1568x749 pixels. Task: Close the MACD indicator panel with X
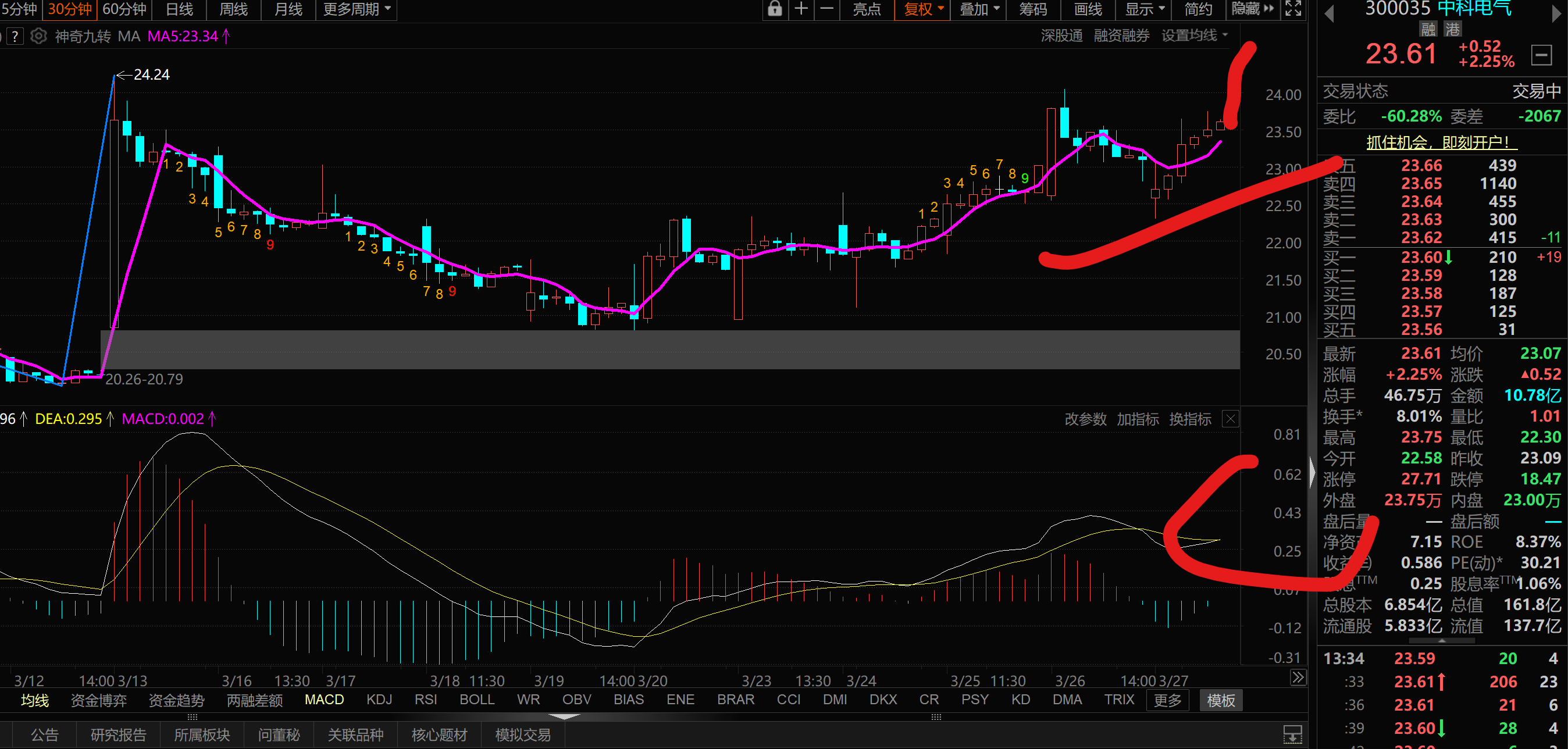click(1230, 419)
